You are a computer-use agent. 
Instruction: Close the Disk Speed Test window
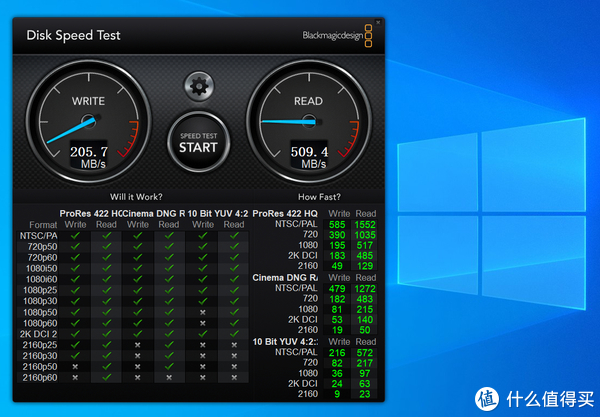(x=378, y=23)
